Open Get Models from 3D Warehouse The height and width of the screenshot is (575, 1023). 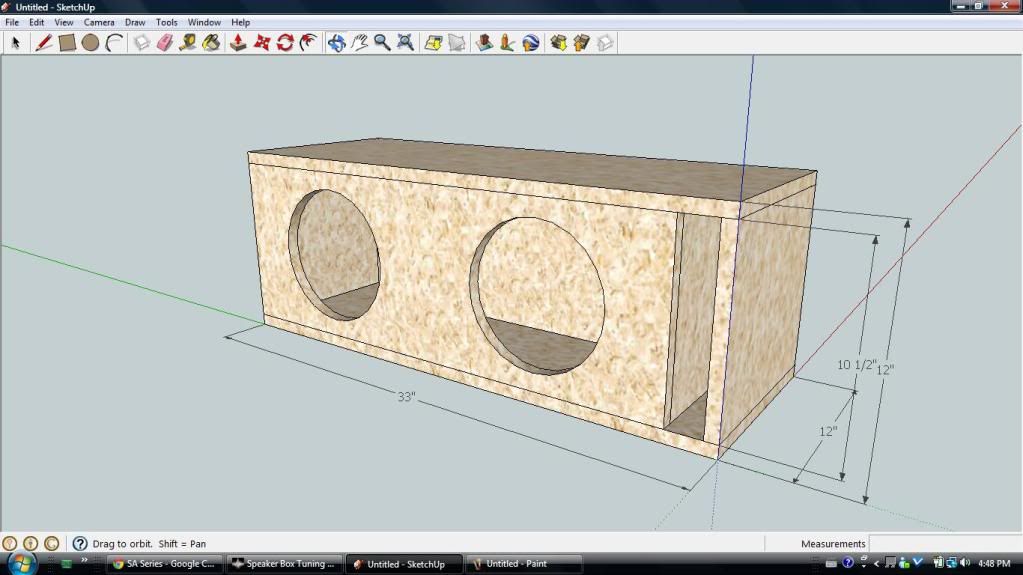(x=558, y=43)
